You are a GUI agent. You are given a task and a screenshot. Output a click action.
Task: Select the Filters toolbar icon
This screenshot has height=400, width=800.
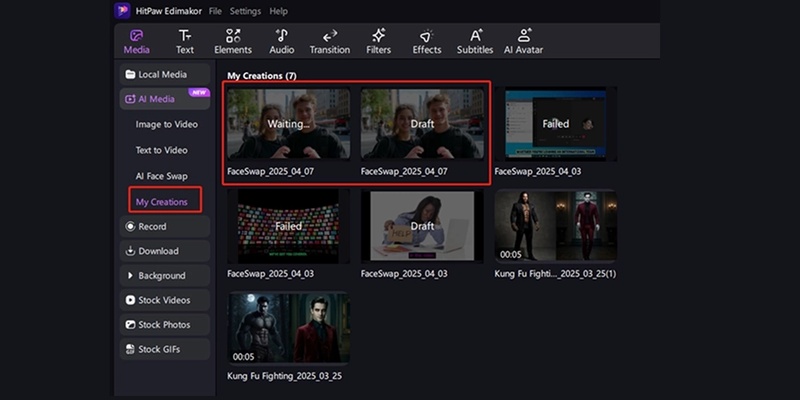[379, 41]
